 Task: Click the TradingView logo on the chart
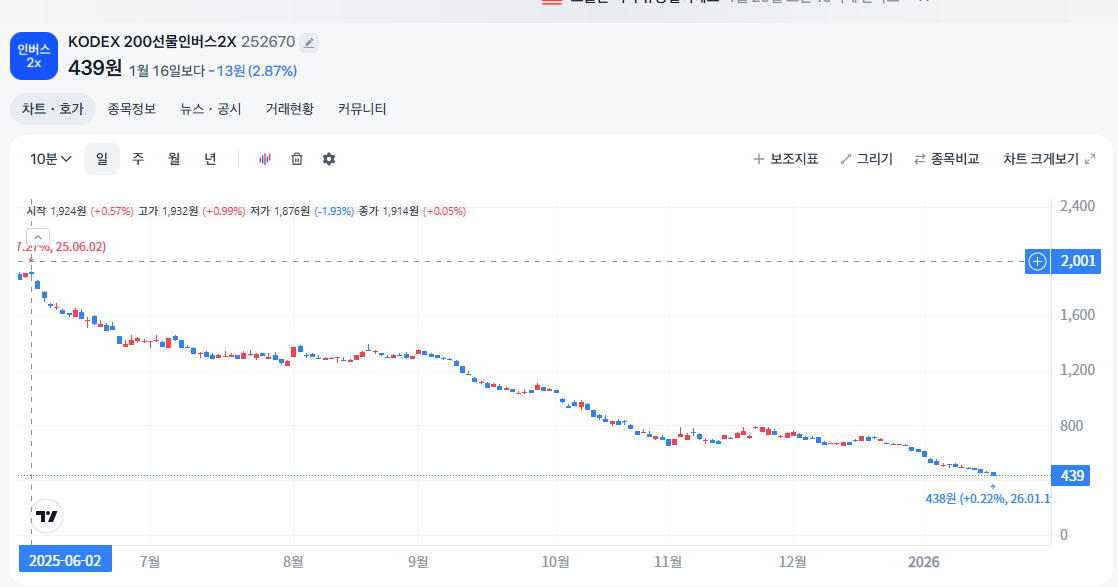46,516
